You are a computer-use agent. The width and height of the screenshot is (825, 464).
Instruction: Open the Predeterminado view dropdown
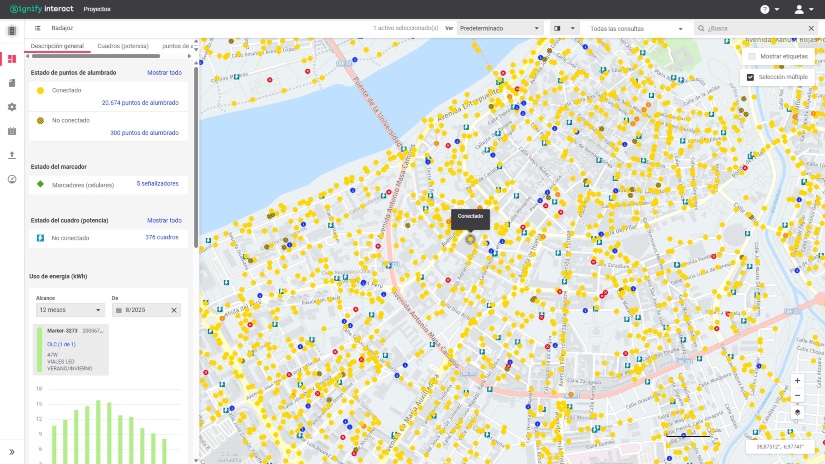[500, 28]
